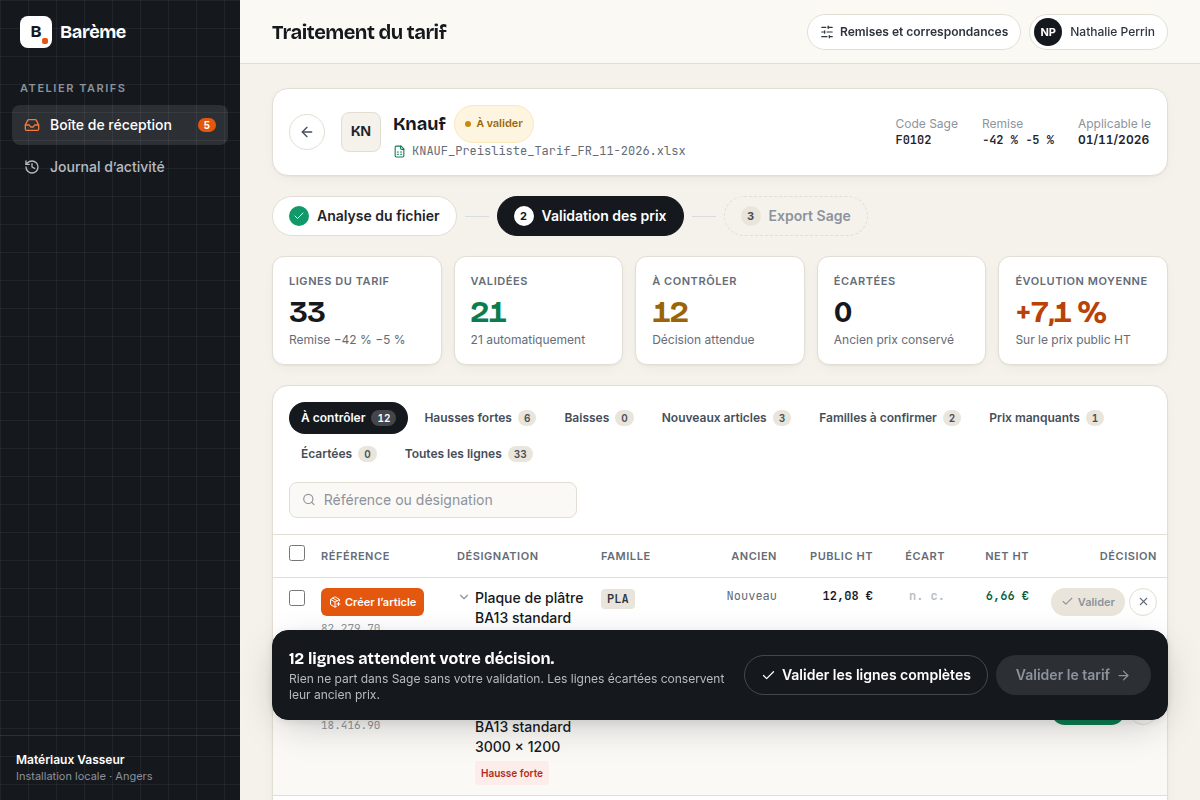
Task: Click Matériaux Vasseur in sidebar footer
Action: (x=70, y=760)
